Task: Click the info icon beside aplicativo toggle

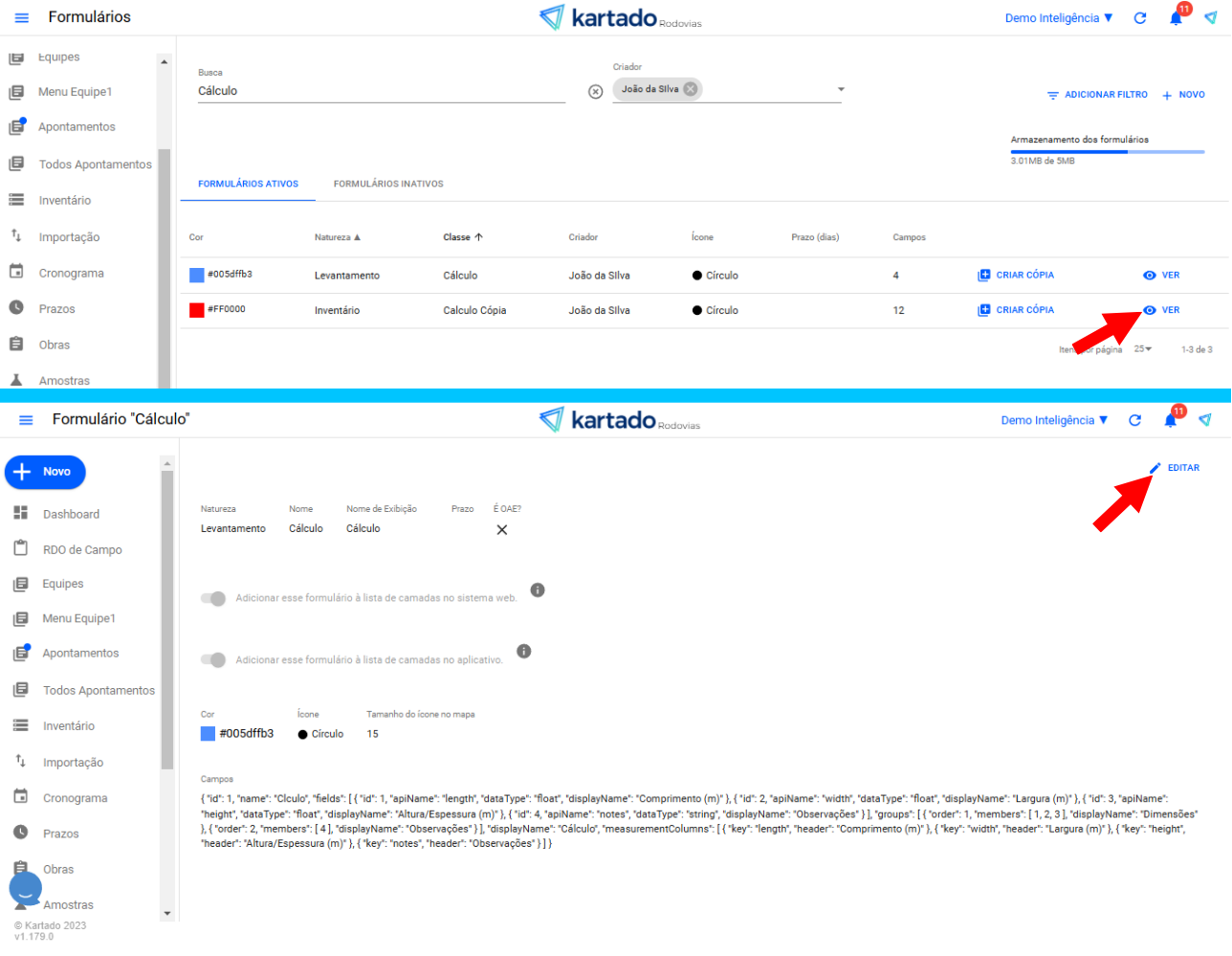Action: coord(524,652)
